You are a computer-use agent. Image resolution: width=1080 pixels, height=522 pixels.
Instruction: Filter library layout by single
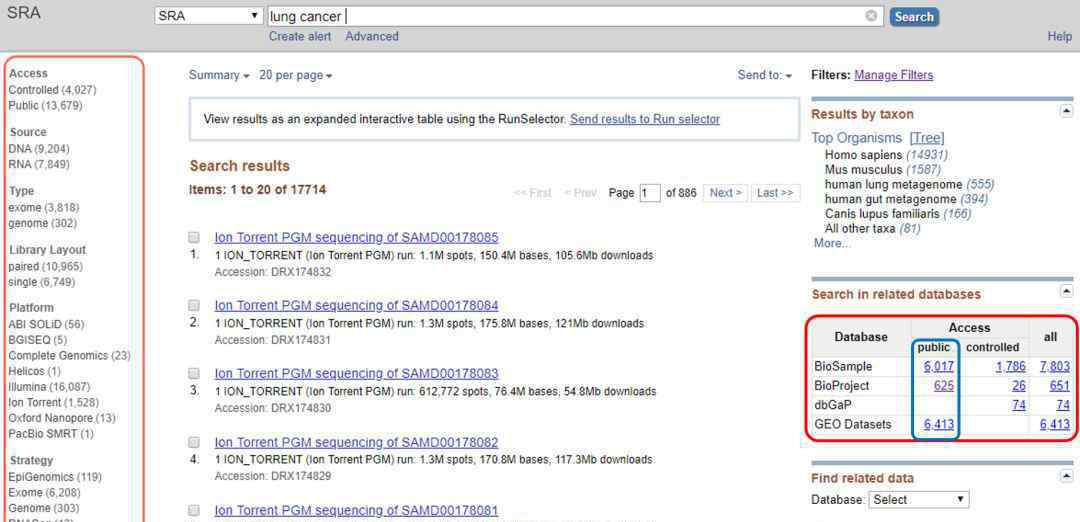41,282
